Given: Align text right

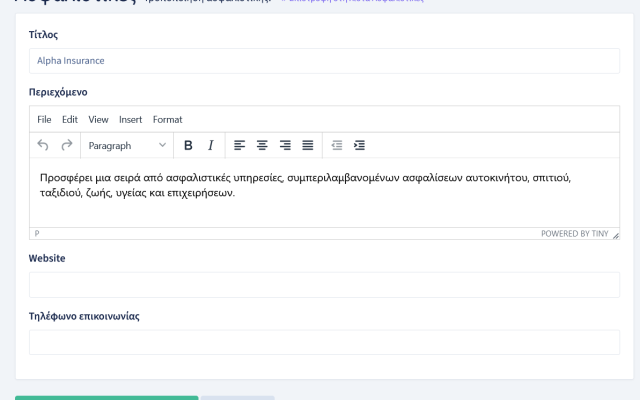Looking at the screenshot, I should 286,146.
